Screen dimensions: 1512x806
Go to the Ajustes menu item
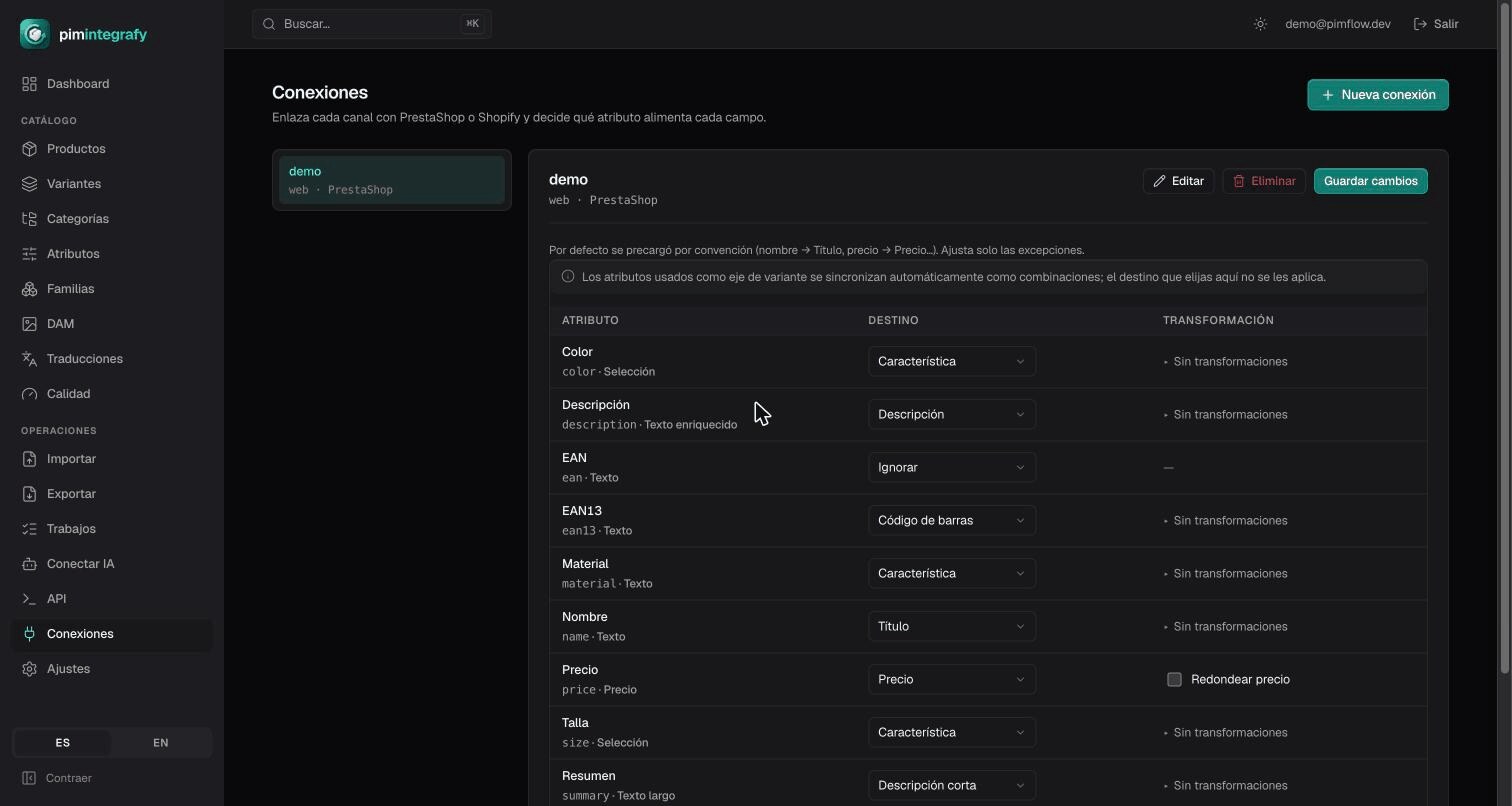(x=112, y=669)
